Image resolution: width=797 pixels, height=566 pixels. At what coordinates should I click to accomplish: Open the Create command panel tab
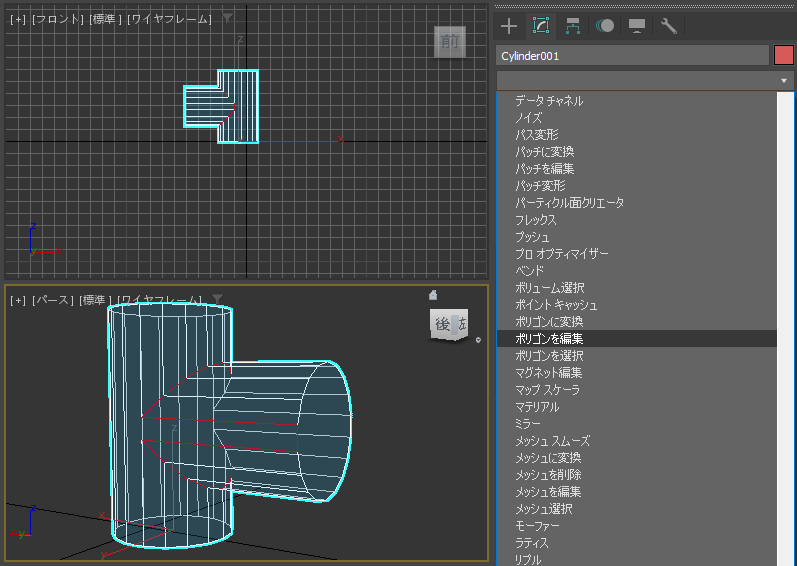509,26
